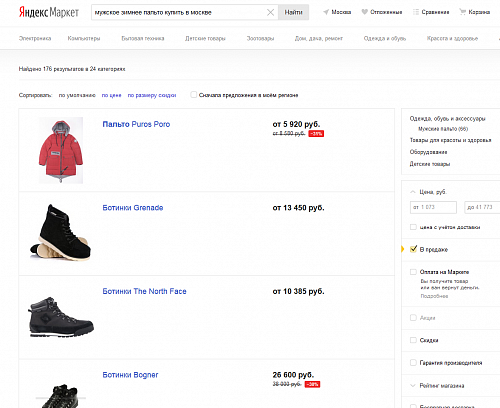Check offers in my region first

click(194, 95)
